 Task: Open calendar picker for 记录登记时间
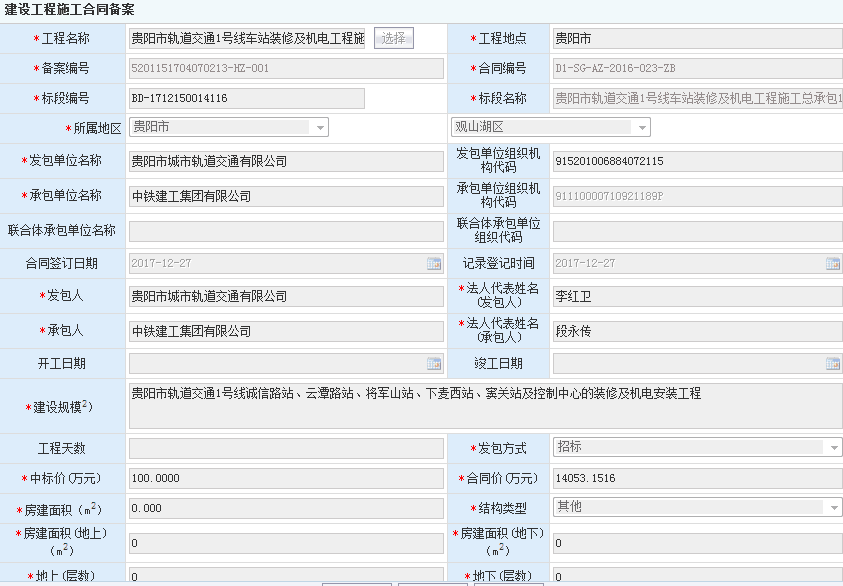(832, 264)
